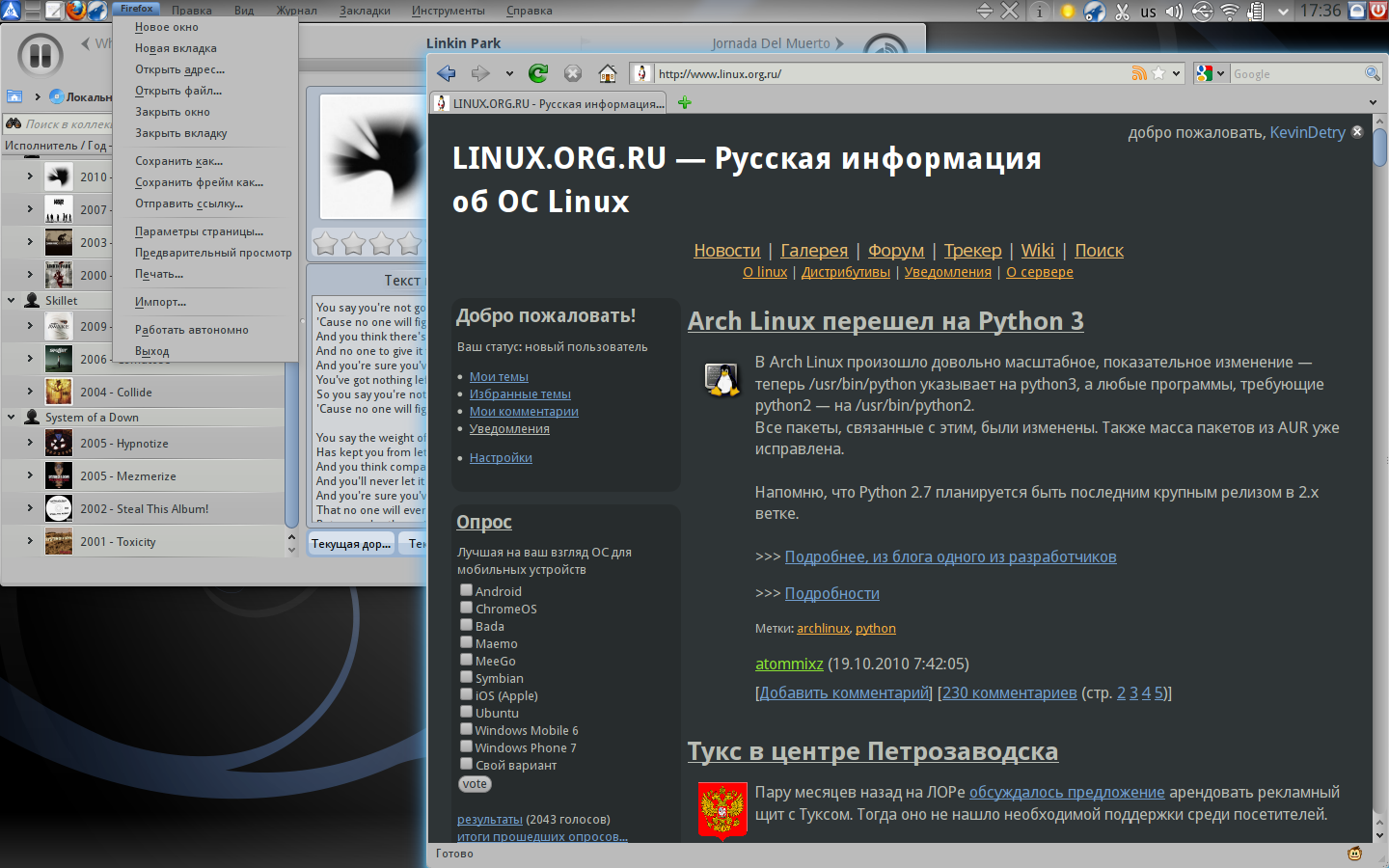
Task: Click the smiley icon in Firefox status bar
Action: tap(1354, 854)
